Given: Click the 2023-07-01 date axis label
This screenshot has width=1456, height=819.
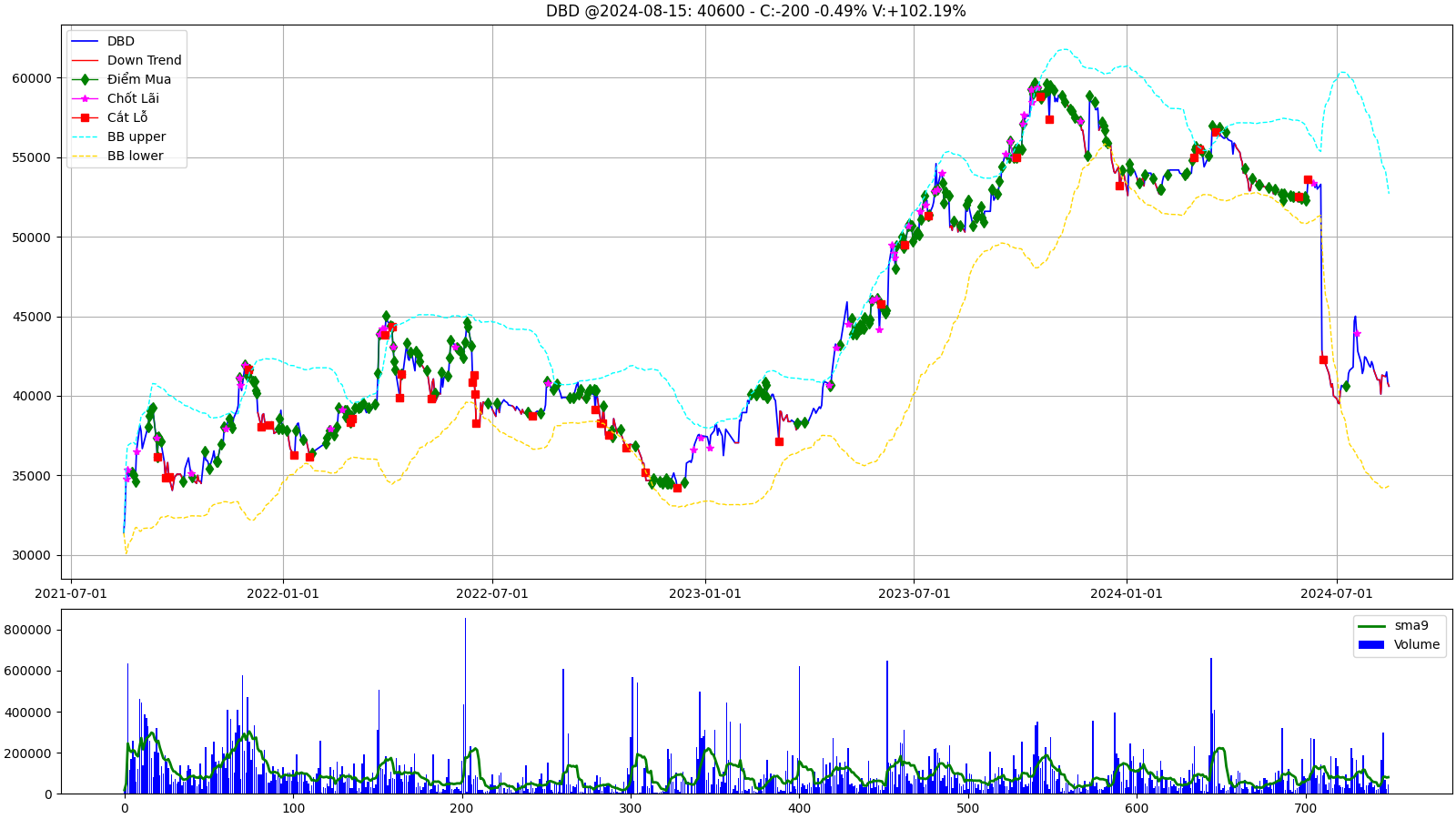Looking at the screenshot, I should pos(914,593).
